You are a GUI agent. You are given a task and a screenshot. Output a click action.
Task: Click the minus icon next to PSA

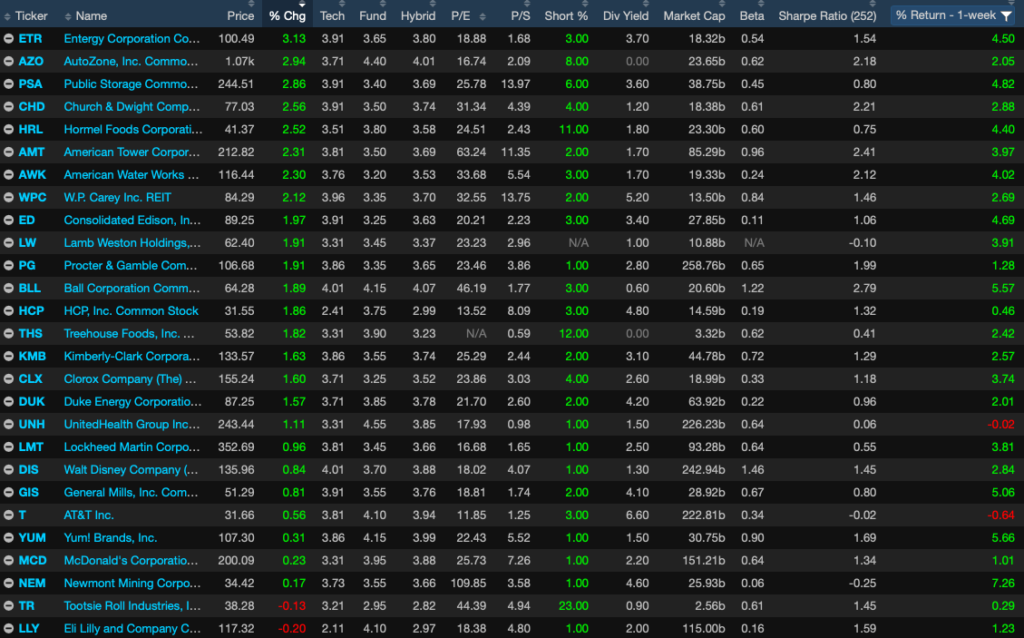8,84
